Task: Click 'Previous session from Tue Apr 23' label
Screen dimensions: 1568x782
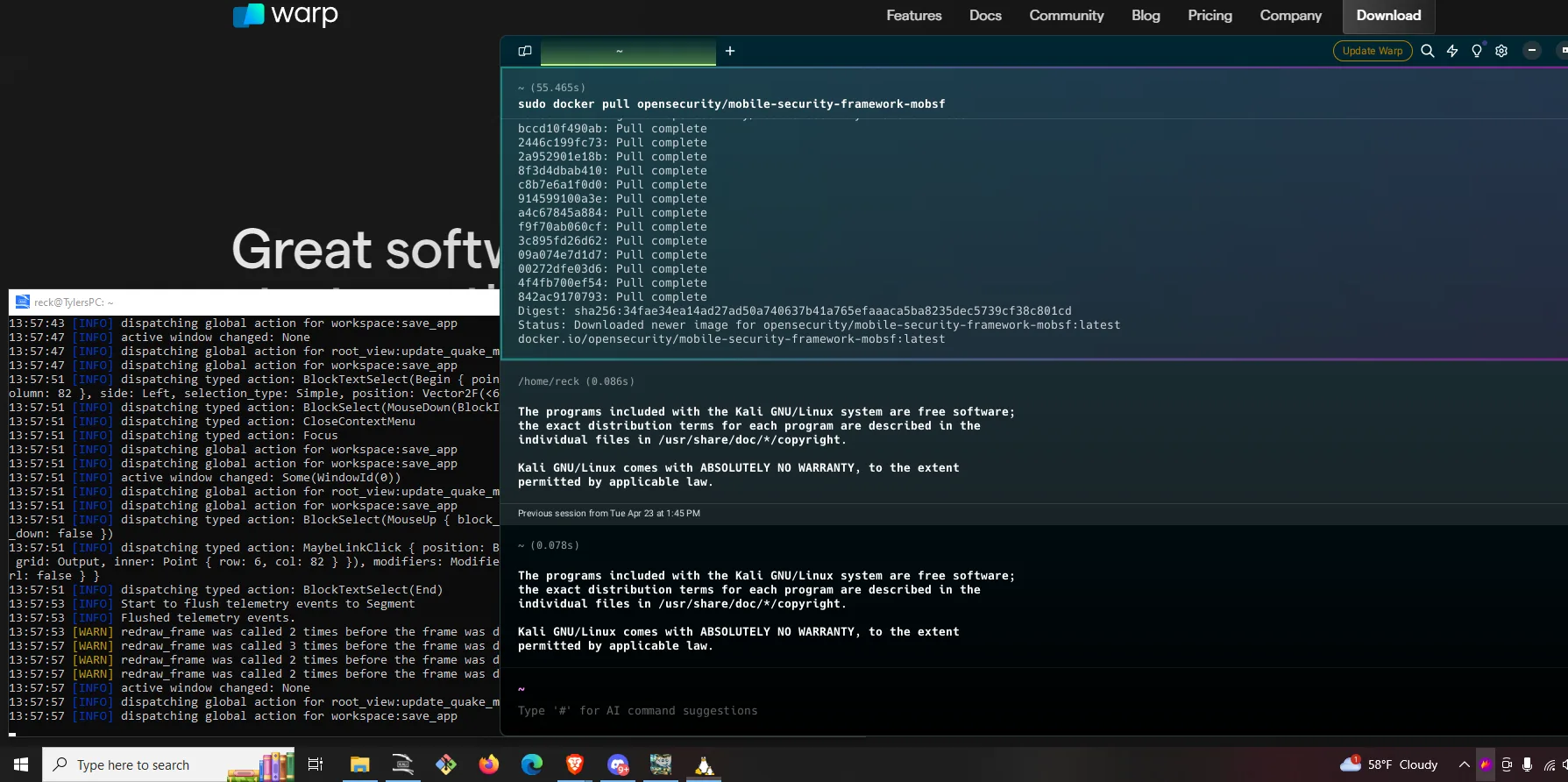Action: pos(609,514)
